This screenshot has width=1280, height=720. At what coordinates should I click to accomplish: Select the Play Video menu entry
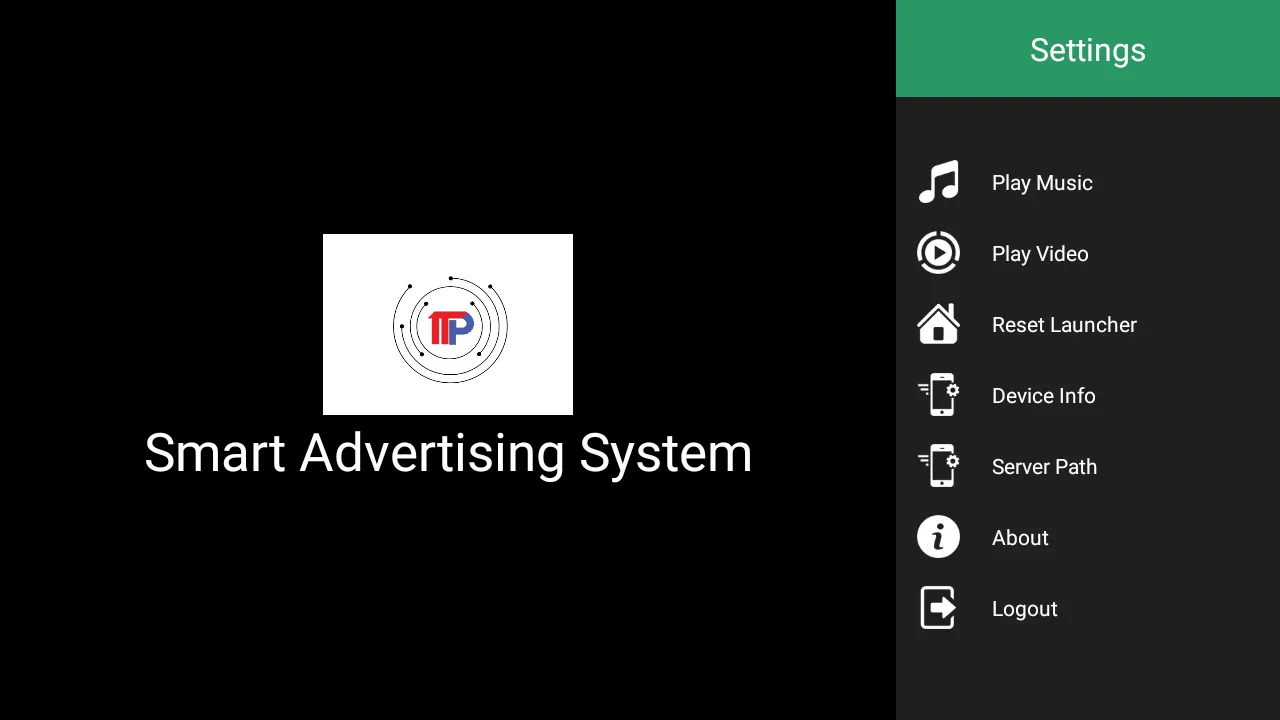tap(1088, 253)
